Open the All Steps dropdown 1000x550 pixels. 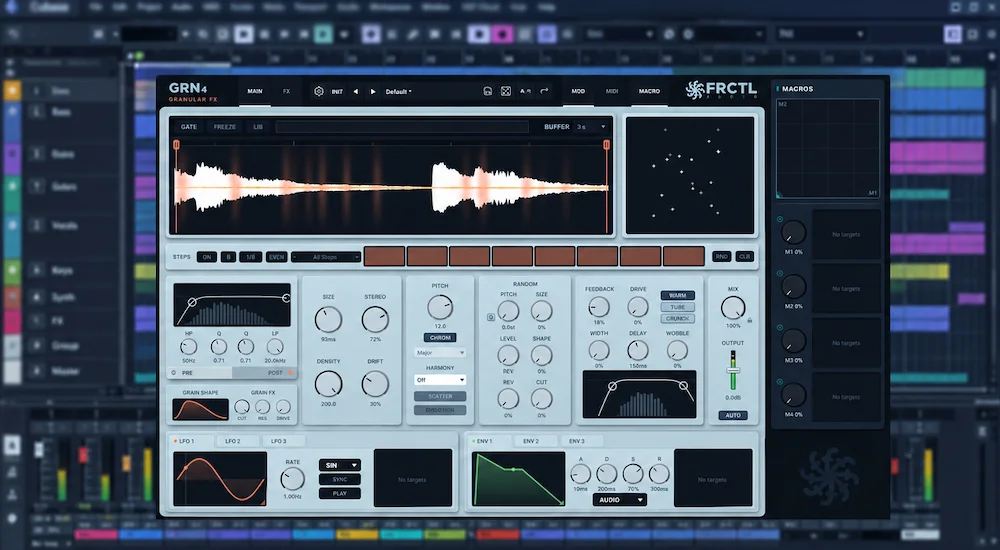[326, 257]
